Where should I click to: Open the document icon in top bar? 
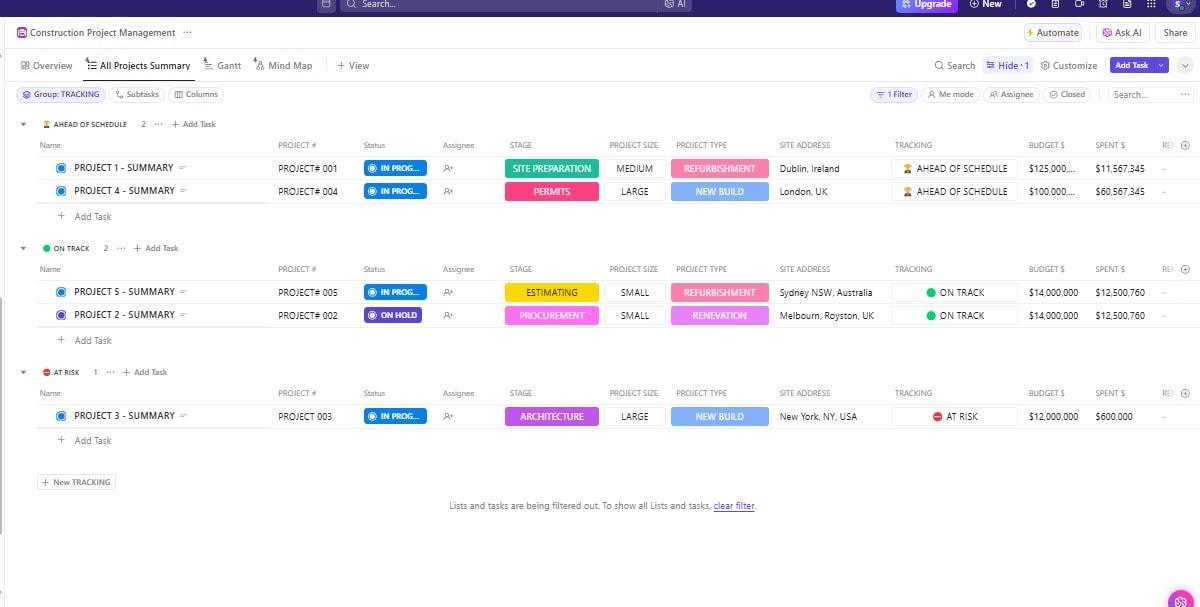pyautogui.click(x=1127, y=4)
